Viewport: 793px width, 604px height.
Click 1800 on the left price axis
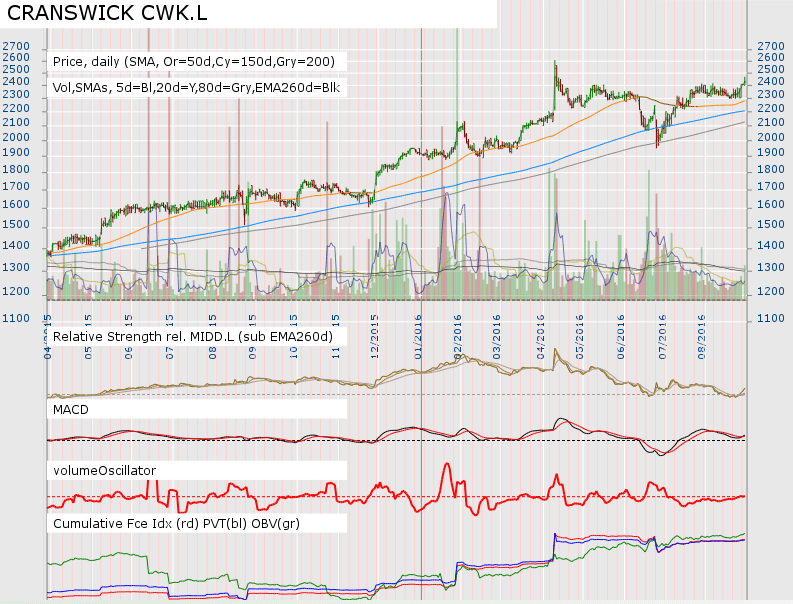point(16,169)
